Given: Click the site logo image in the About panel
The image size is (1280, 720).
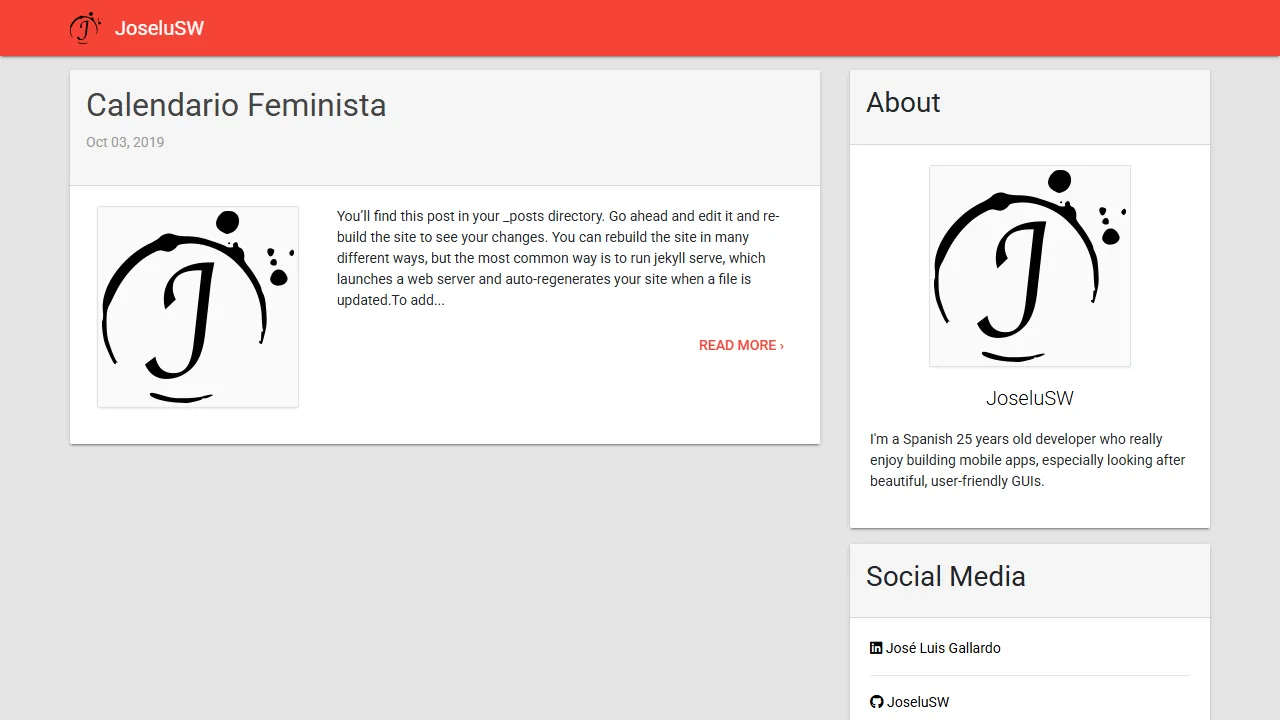Looking at the screenshot, I should pyautogui.click(x=1030, y=266).
